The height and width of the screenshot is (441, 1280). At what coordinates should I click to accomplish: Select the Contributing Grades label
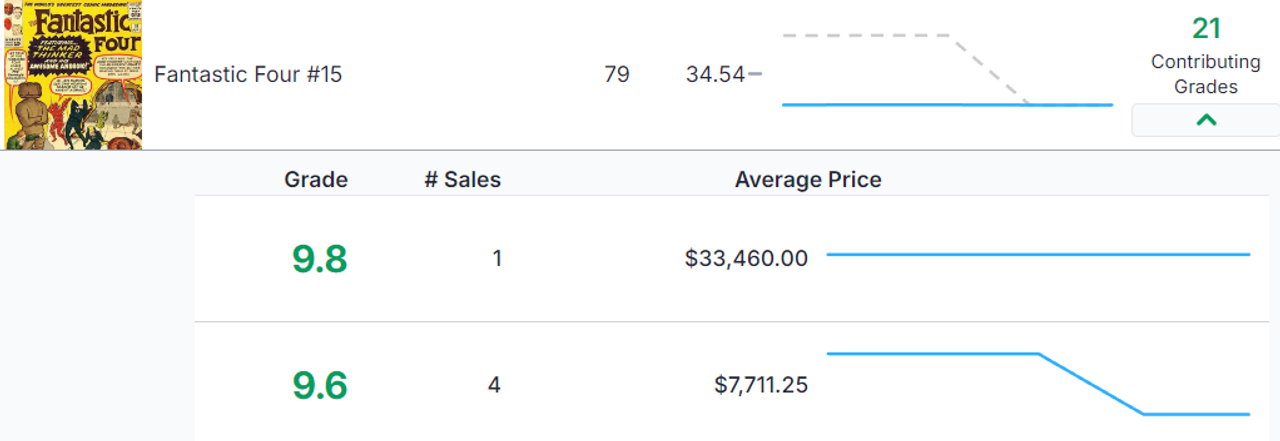coord(1206,74)
